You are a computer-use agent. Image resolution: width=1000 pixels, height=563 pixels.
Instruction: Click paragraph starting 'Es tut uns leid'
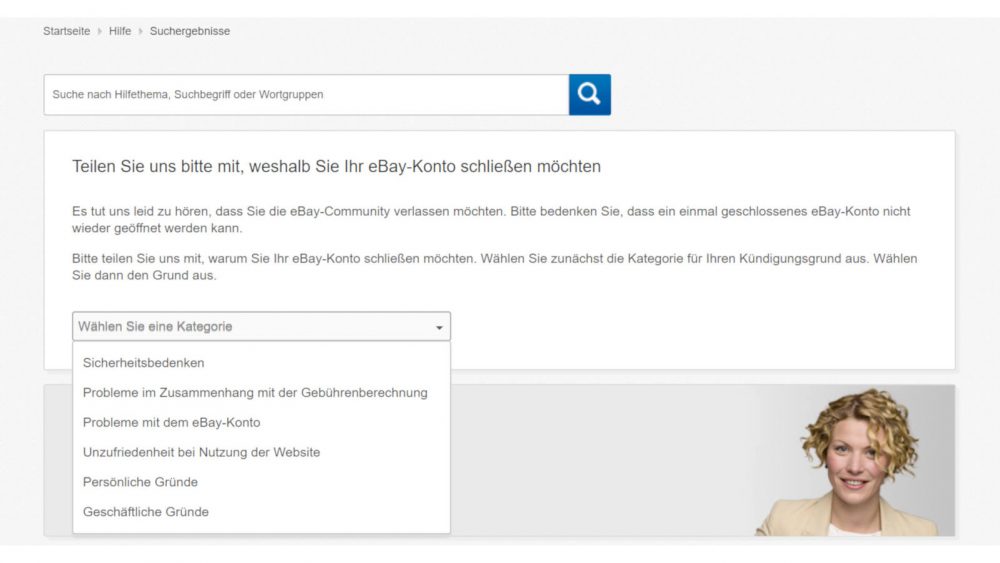point(491,219)
